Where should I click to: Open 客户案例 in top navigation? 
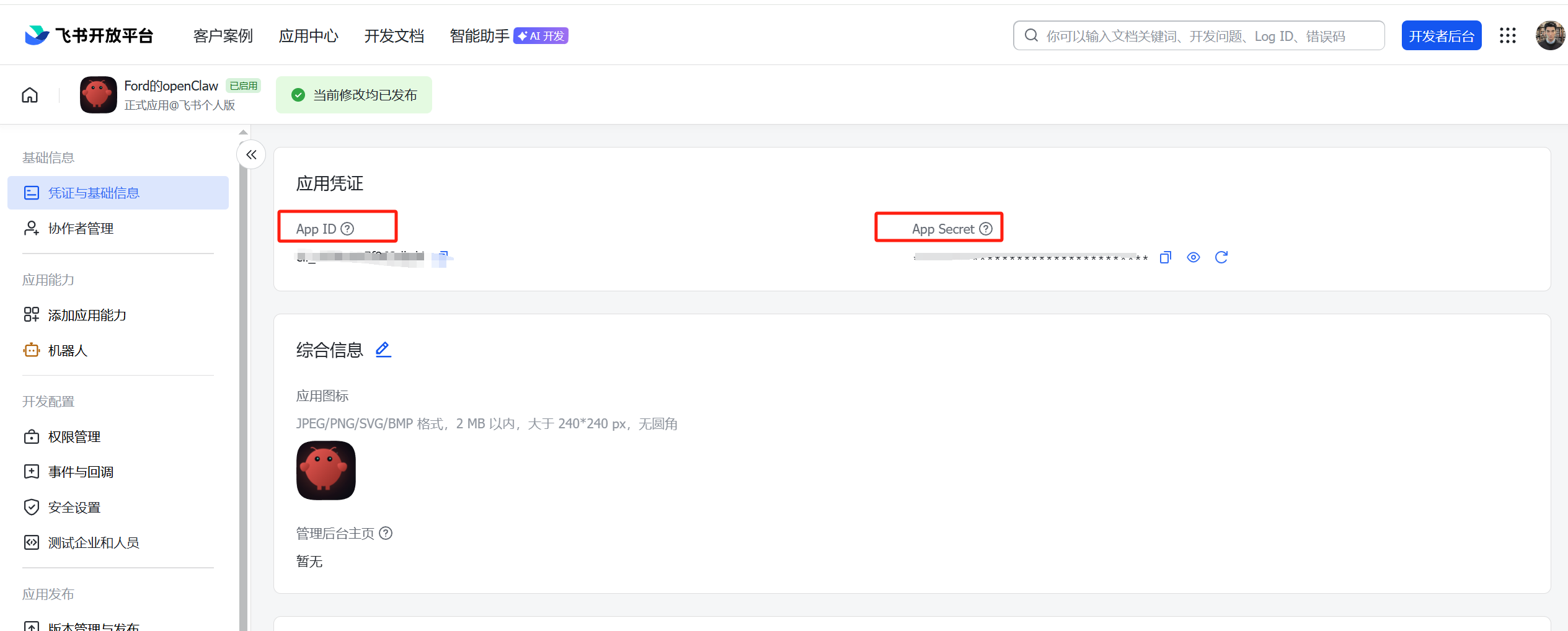click(x=223, y=36)
